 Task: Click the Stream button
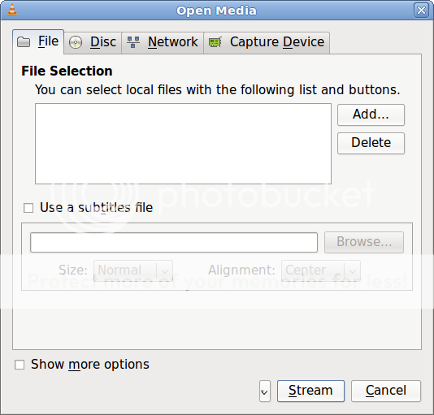tap(311, 391)
